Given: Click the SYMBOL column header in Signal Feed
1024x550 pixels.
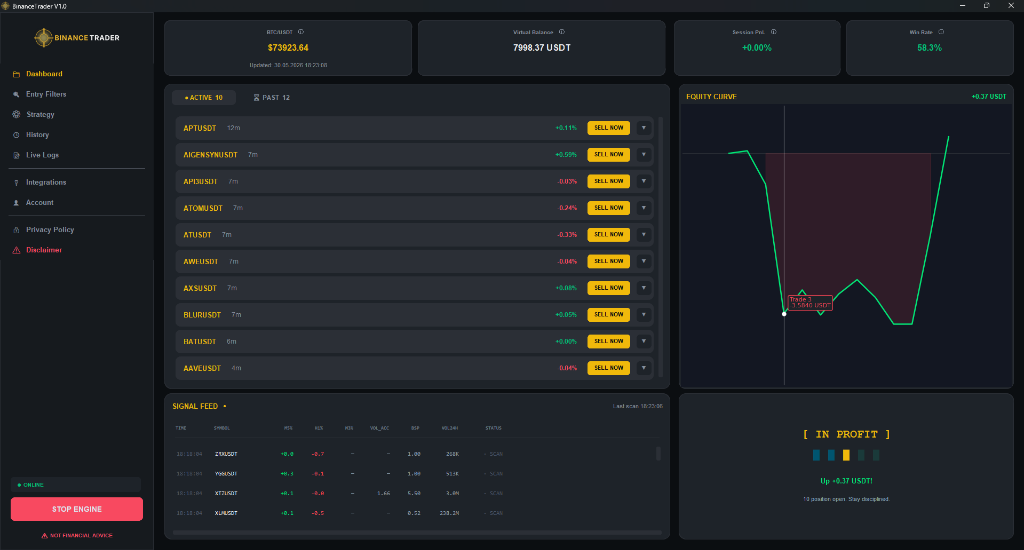Looking at the screenshot, I should pos(222,428).
